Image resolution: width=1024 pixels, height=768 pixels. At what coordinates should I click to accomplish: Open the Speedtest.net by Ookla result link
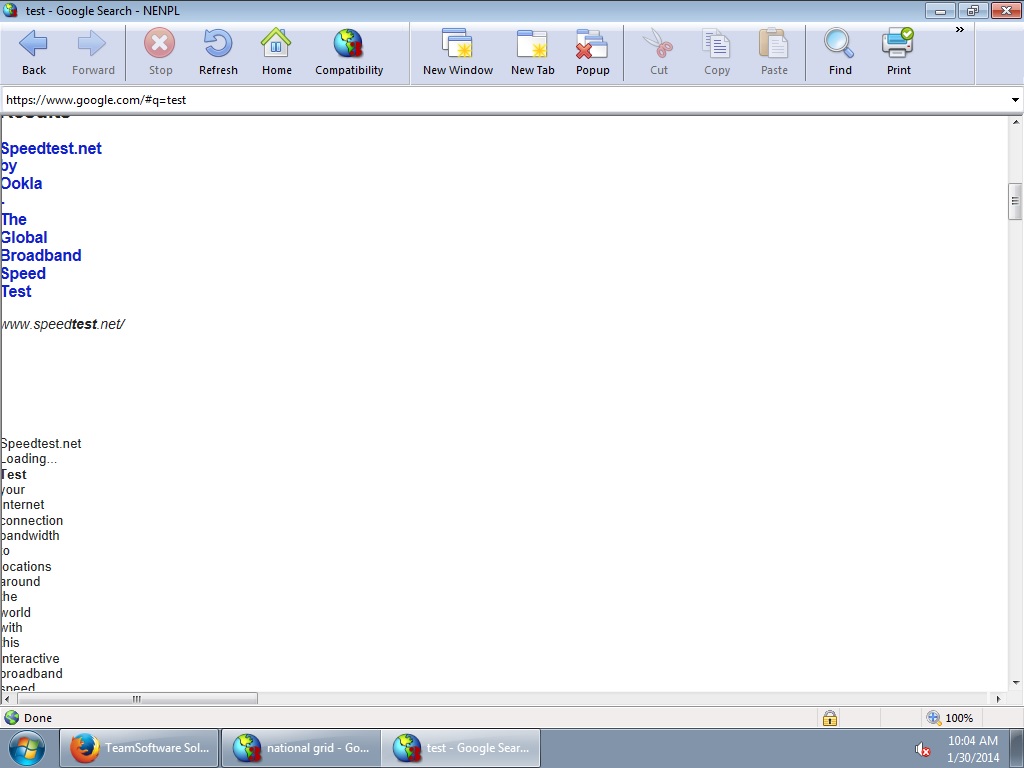point(51,219)
